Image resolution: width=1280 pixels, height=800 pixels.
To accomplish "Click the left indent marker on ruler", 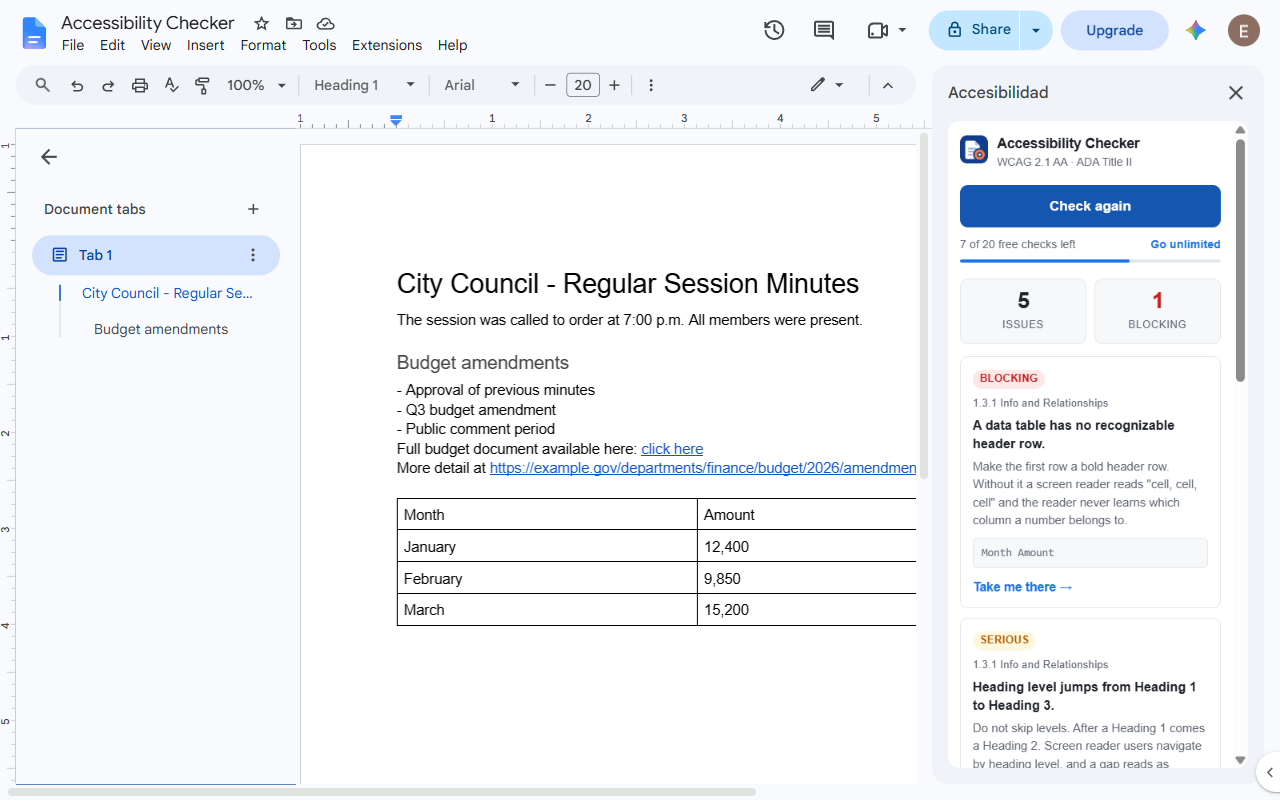I will click(396, 120).
